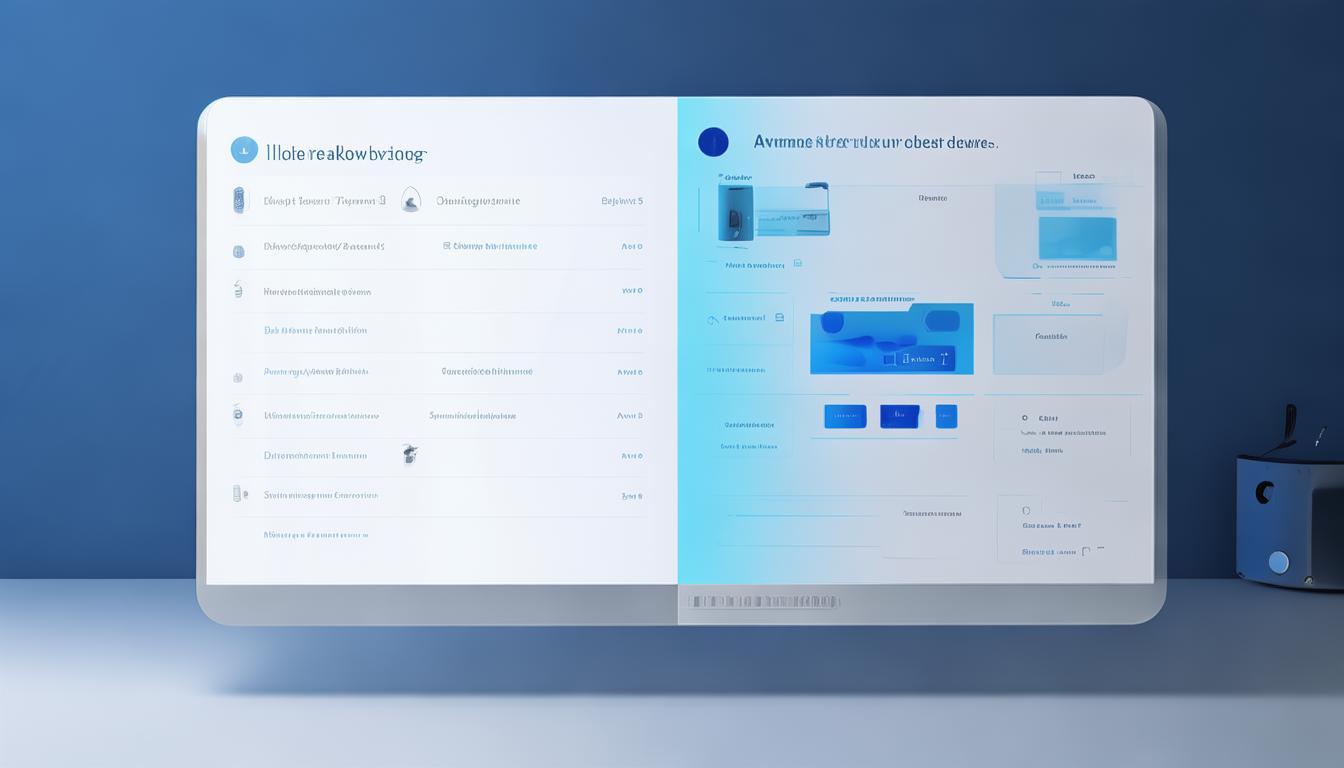Screen dimensions: 1344x768
Task: Click the horizontal slider line near the right panel bottom
Action: [x=800, y=514]
